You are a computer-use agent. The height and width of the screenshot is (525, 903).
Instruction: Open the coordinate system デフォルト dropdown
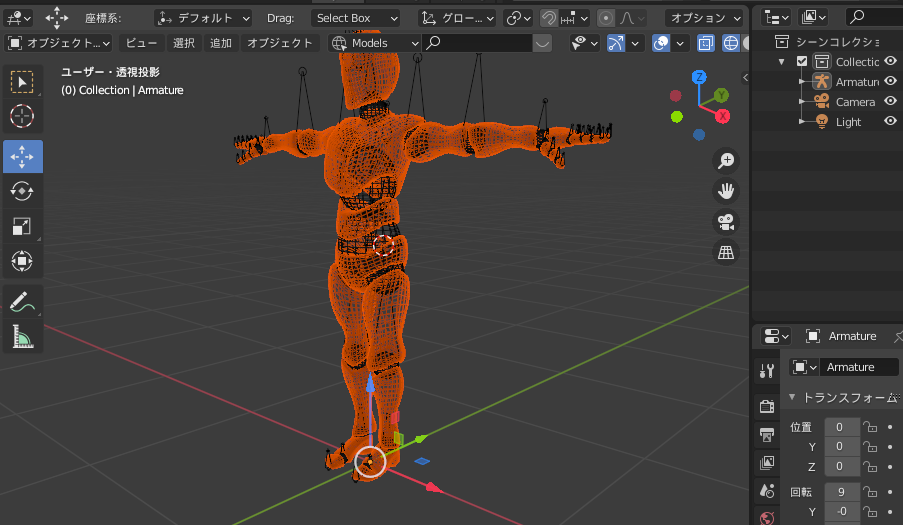pyautogui.click(x=203, y=18)
